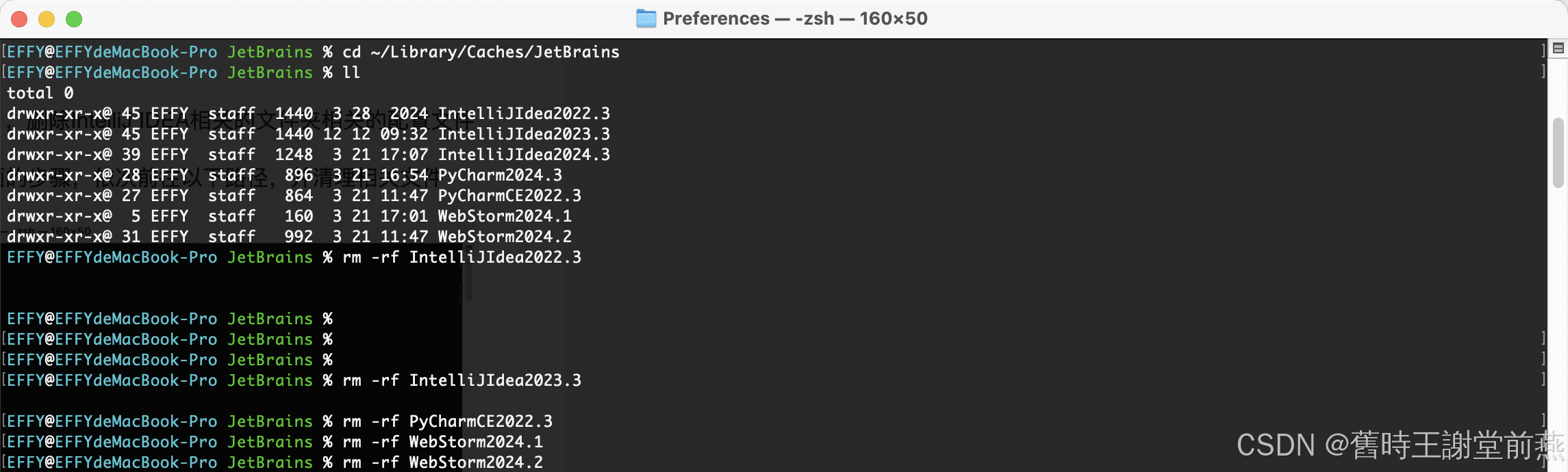Screen dimensions: 1568x472
Task: Click the IntelliJIdea2024.3 directory entry
Action: click(x=524, y=155)
